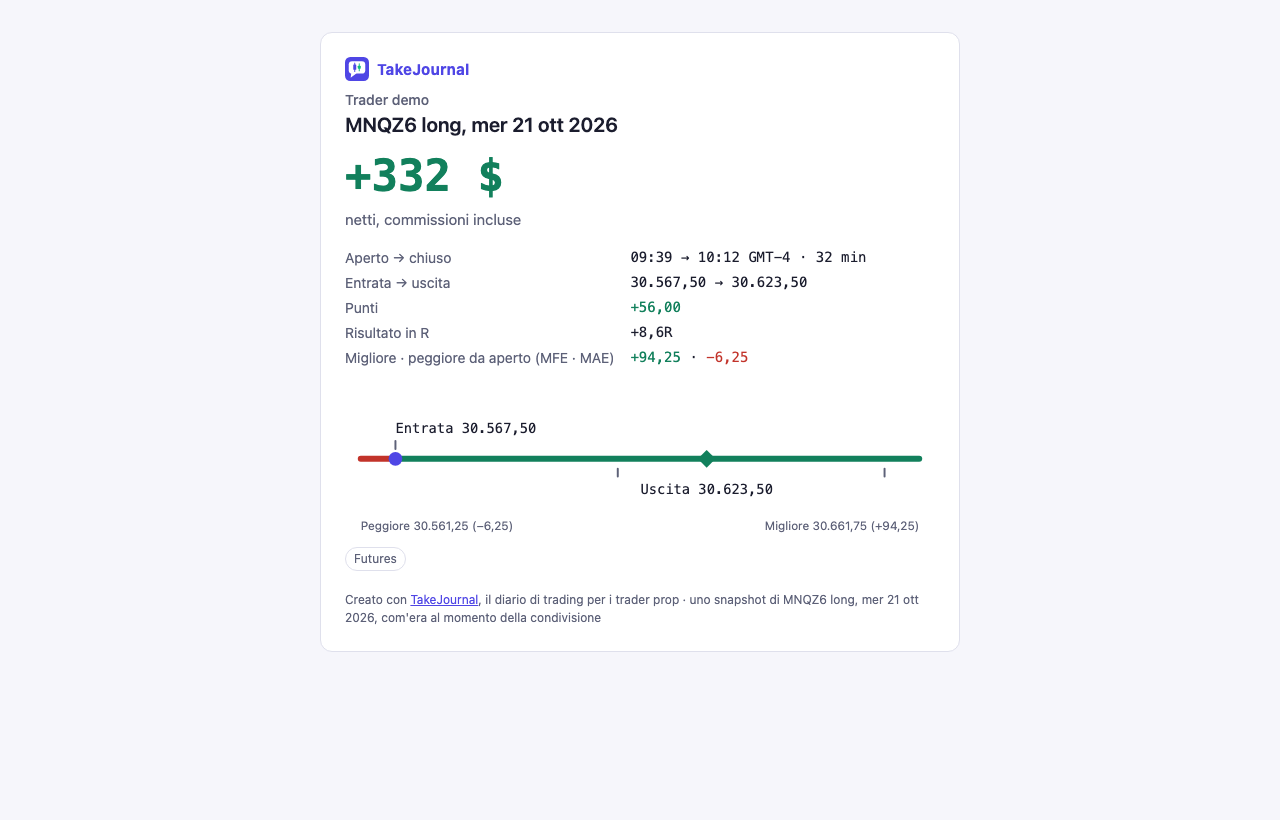Click the 'Trader demo' label
Screen dimensions: 1280x820
[x=387, y=100]
